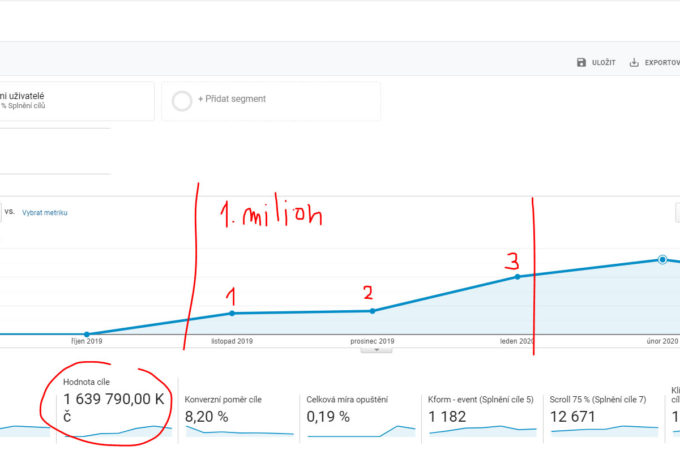Click the únor 2020 highlighted data point
Screen dimensions: 680x450
[662, 260]
